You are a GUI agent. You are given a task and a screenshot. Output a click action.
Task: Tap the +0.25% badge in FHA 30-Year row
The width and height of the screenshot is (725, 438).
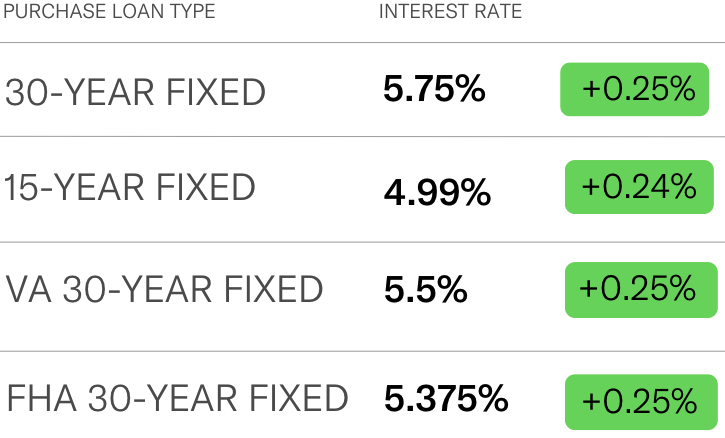pos(641,402)
